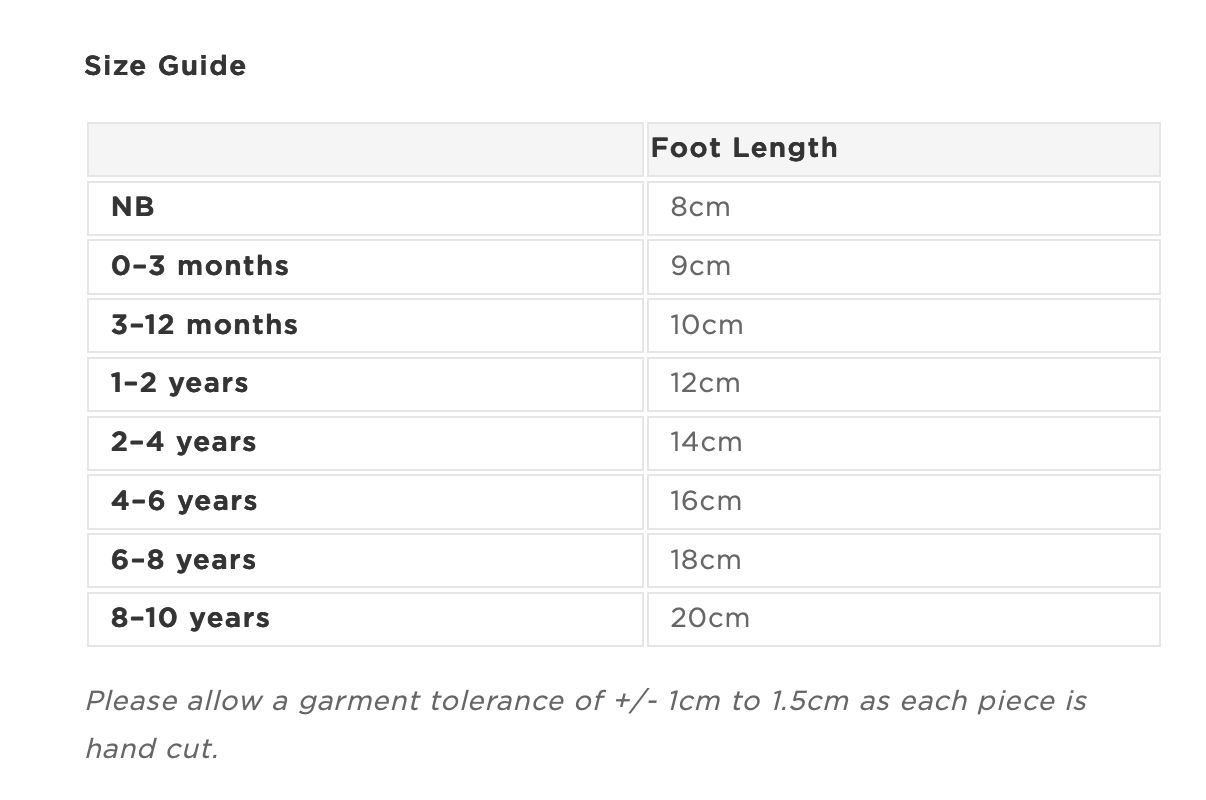Click the 2–4 years size label
The height and width of the screenshot is (800, 1206).
[184, 442]
